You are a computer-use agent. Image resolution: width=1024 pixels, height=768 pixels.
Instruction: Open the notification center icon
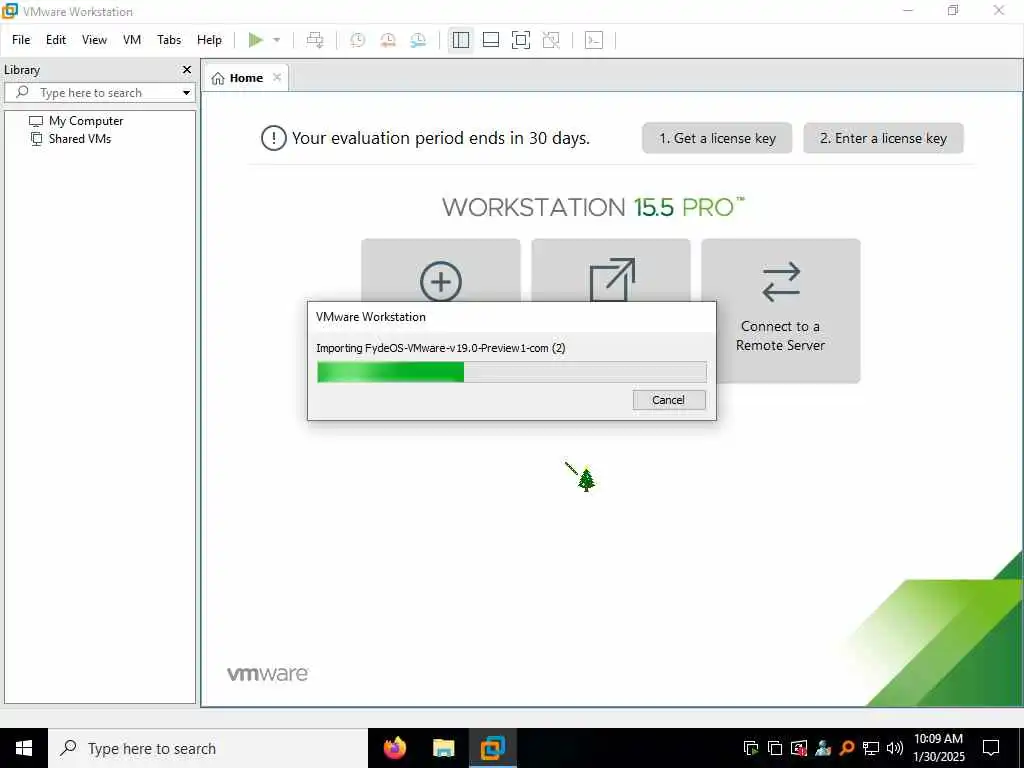(991, 748)
